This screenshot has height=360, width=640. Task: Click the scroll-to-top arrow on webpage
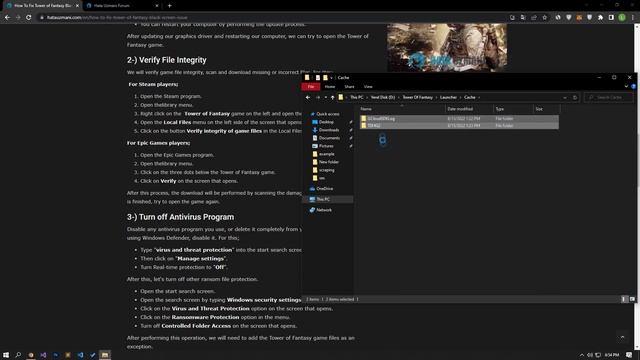click(622, 337)
